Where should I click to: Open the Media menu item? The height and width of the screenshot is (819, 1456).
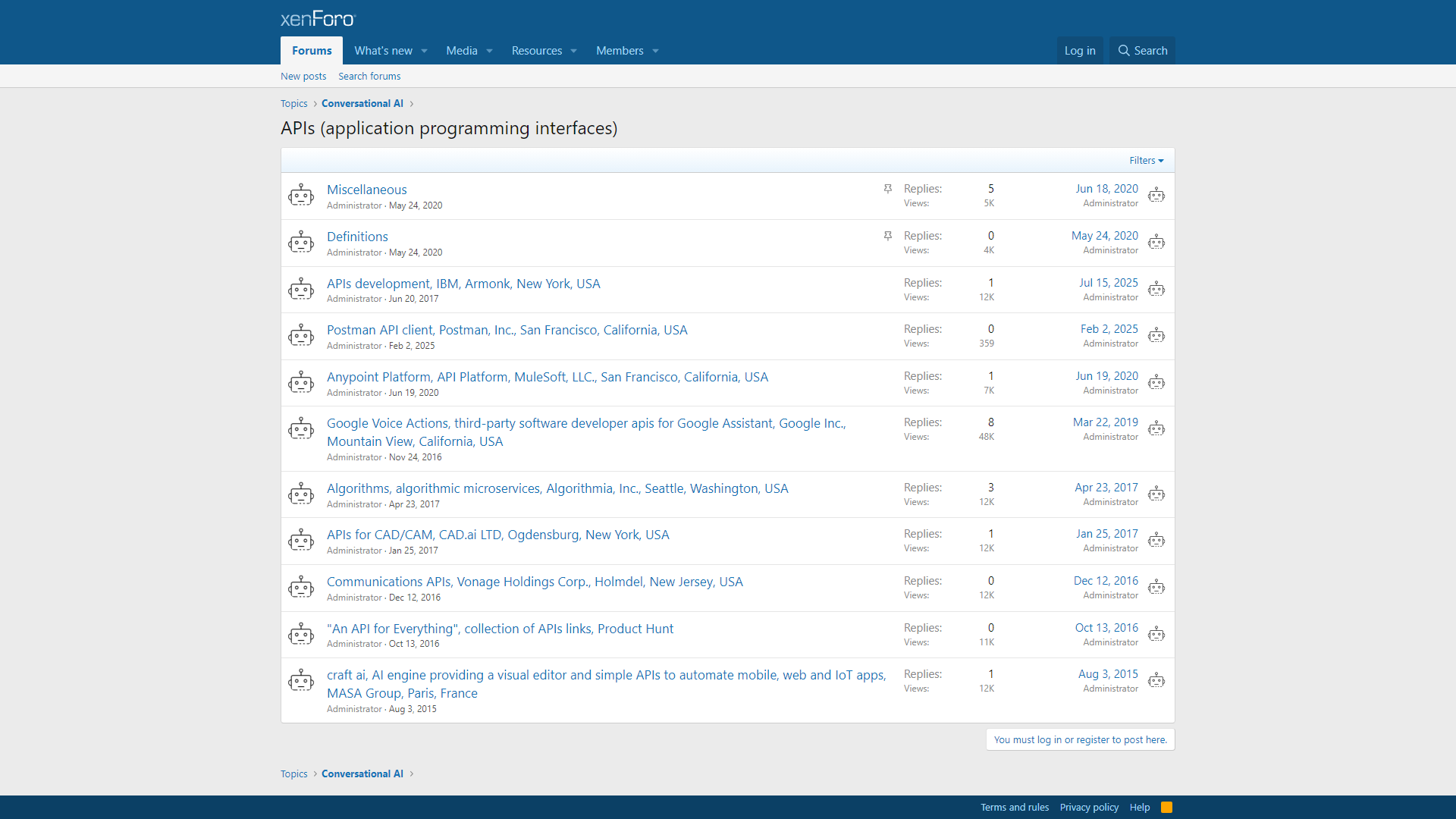pos(461,51)
